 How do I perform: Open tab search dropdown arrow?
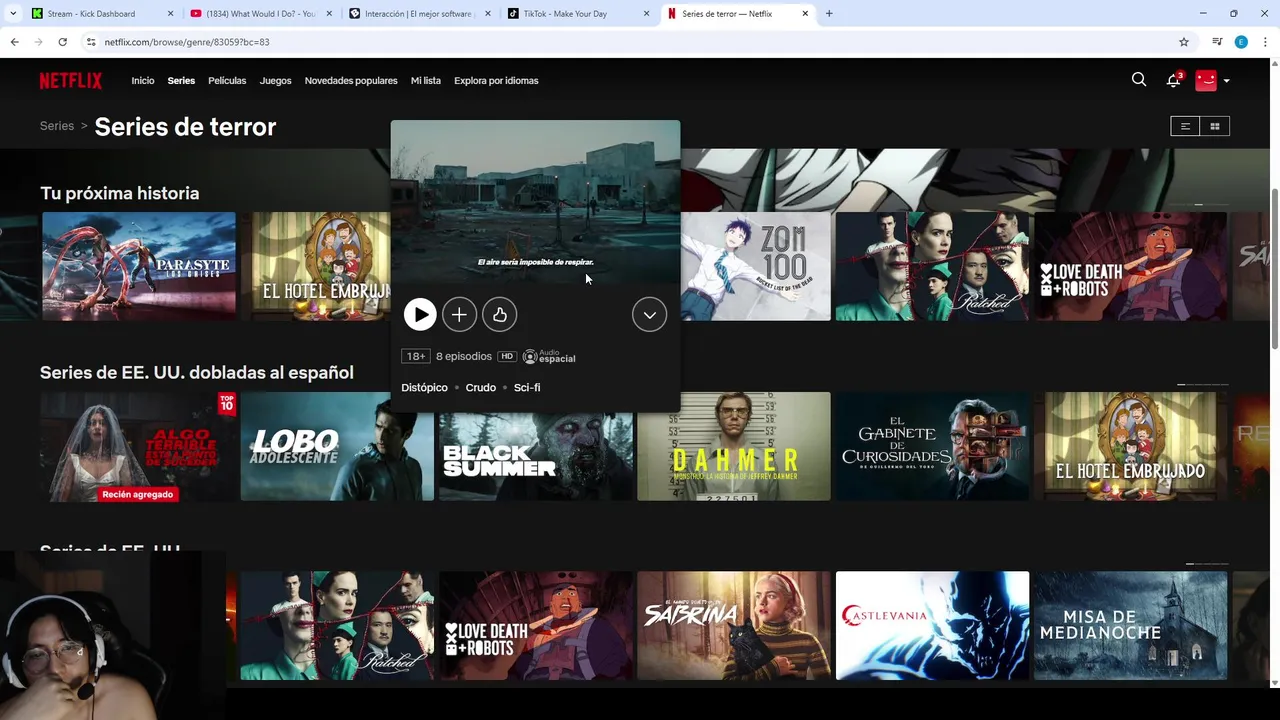(x=13, y=14)
